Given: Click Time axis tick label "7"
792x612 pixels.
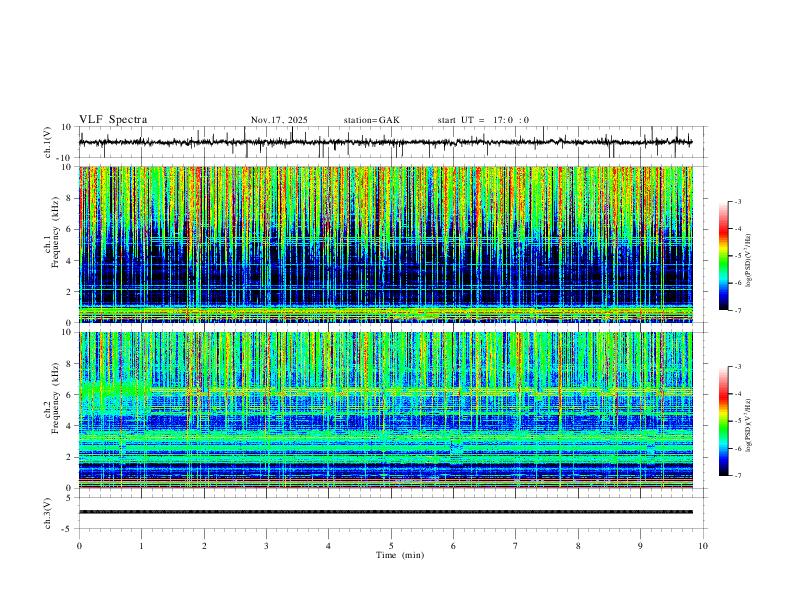Looking at the screenshot, I should [x=516, y=546].
